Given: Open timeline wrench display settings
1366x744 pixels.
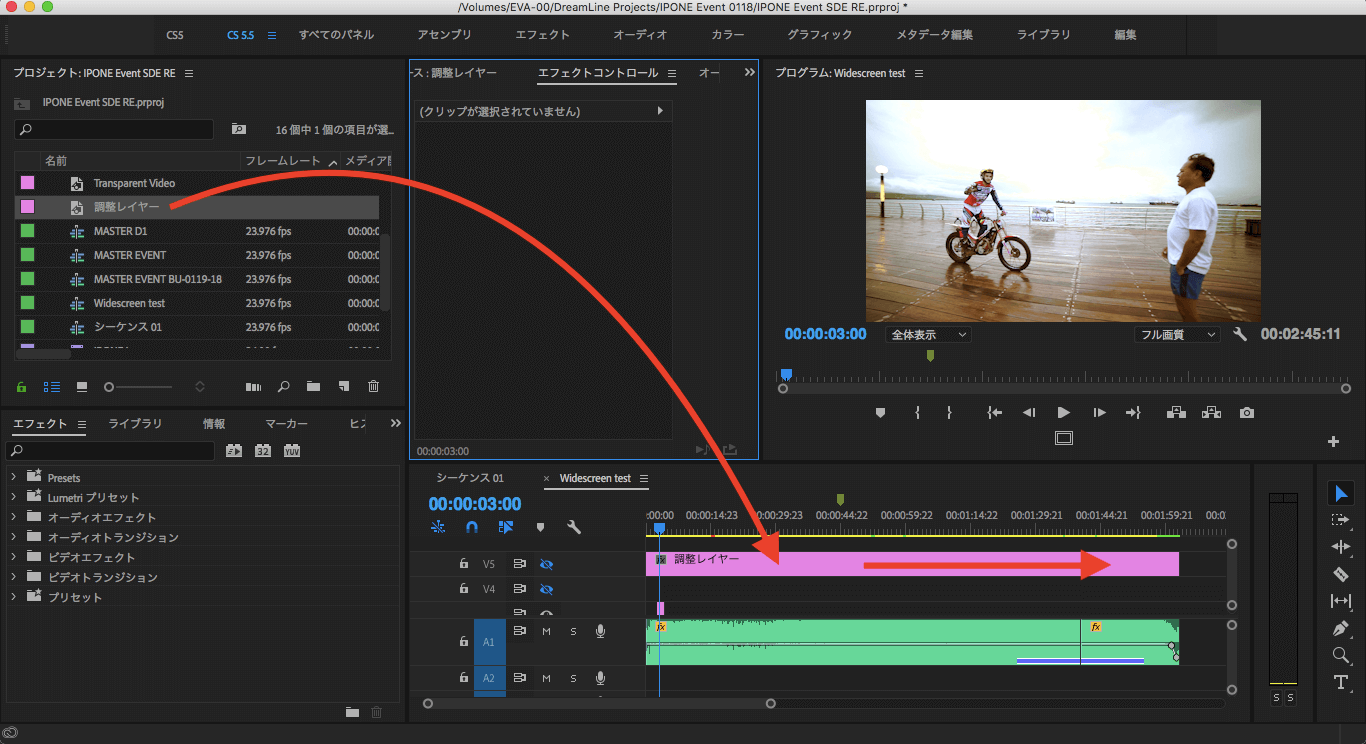Looking at the screenshot, I should (574, 527).
